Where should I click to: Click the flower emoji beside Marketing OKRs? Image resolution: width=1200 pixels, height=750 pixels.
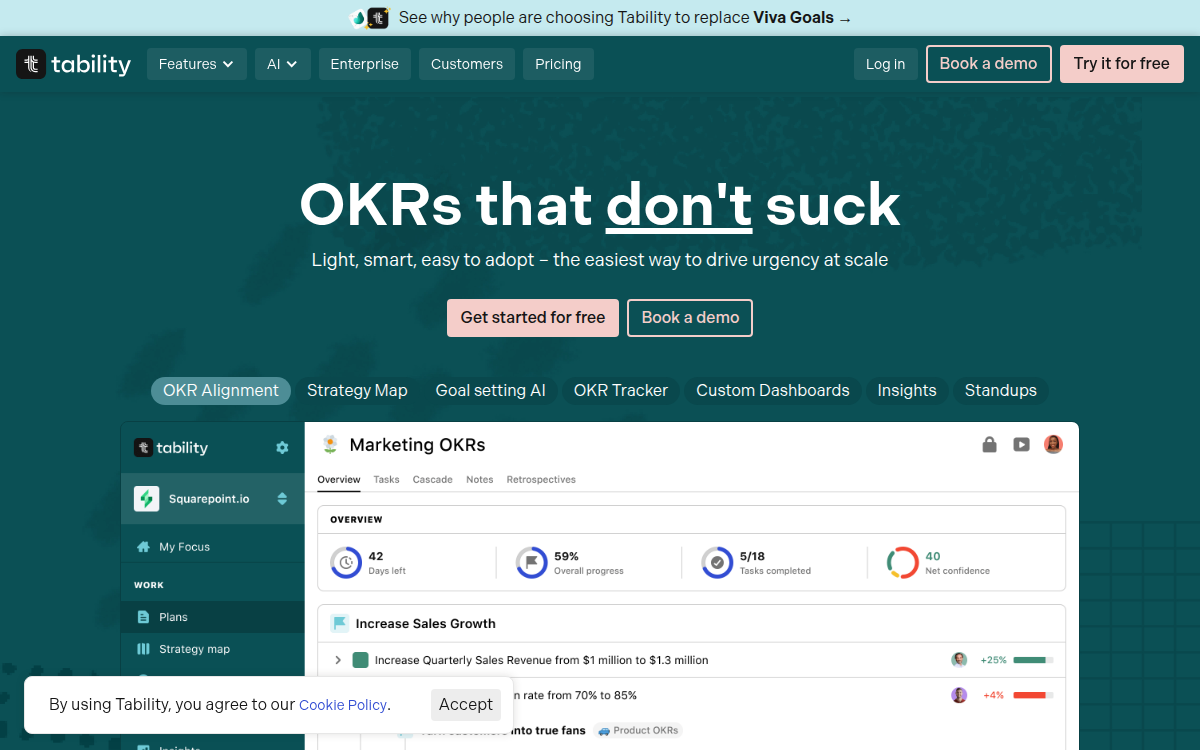coord(330,445)
